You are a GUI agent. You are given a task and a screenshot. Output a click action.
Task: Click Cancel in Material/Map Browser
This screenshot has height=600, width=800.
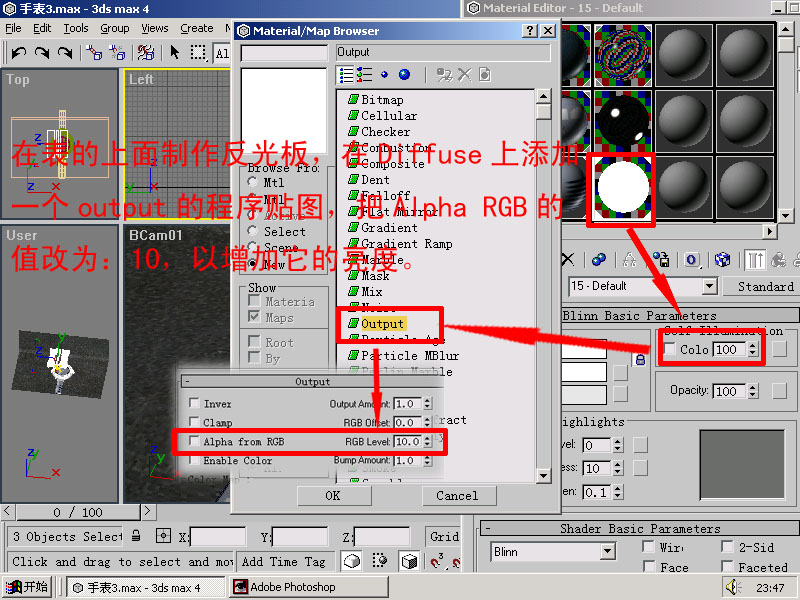[458, 495]
